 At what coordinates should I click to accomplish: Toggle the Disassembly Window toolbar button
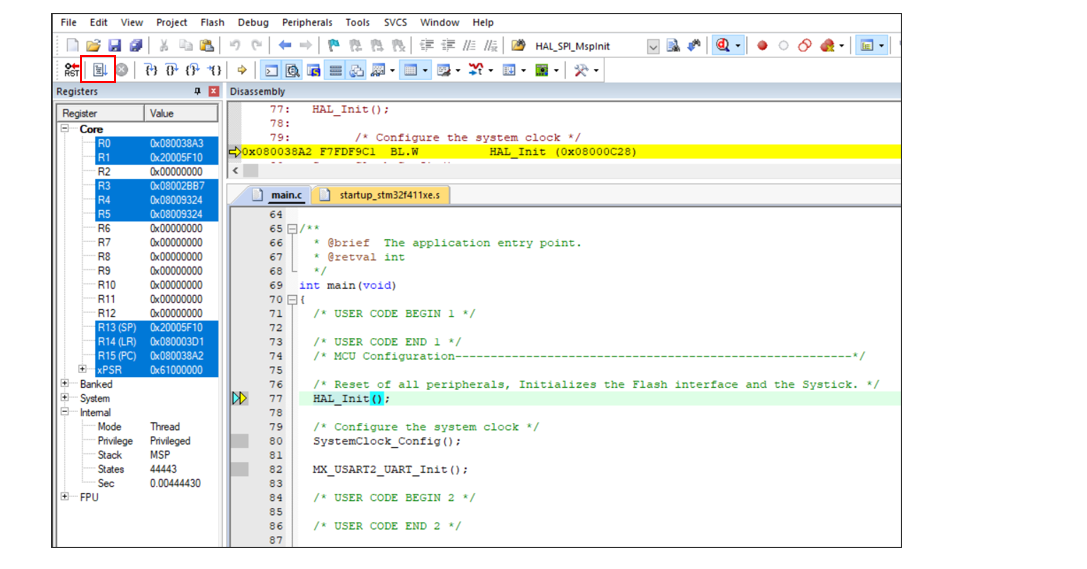pyautogui.click(x=292, y=70)
